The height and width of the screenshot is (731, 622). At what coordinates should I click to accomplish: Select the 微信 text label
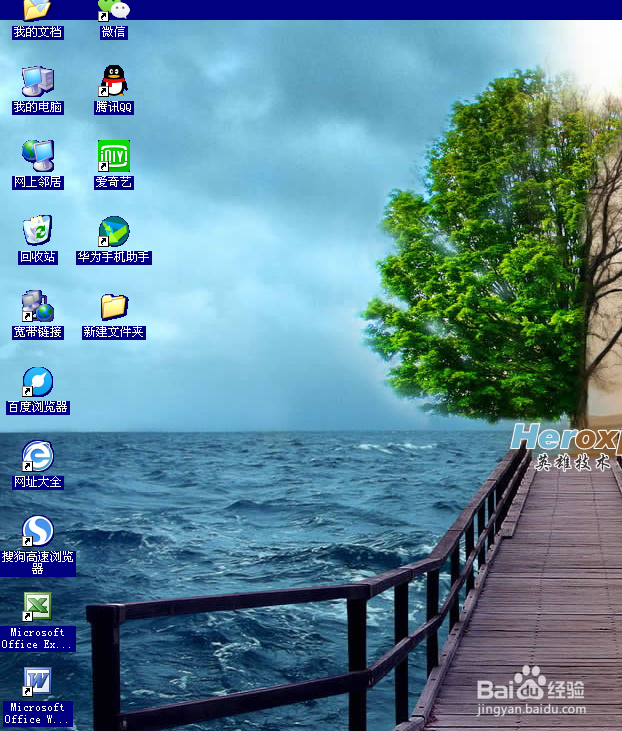point(113,32)
